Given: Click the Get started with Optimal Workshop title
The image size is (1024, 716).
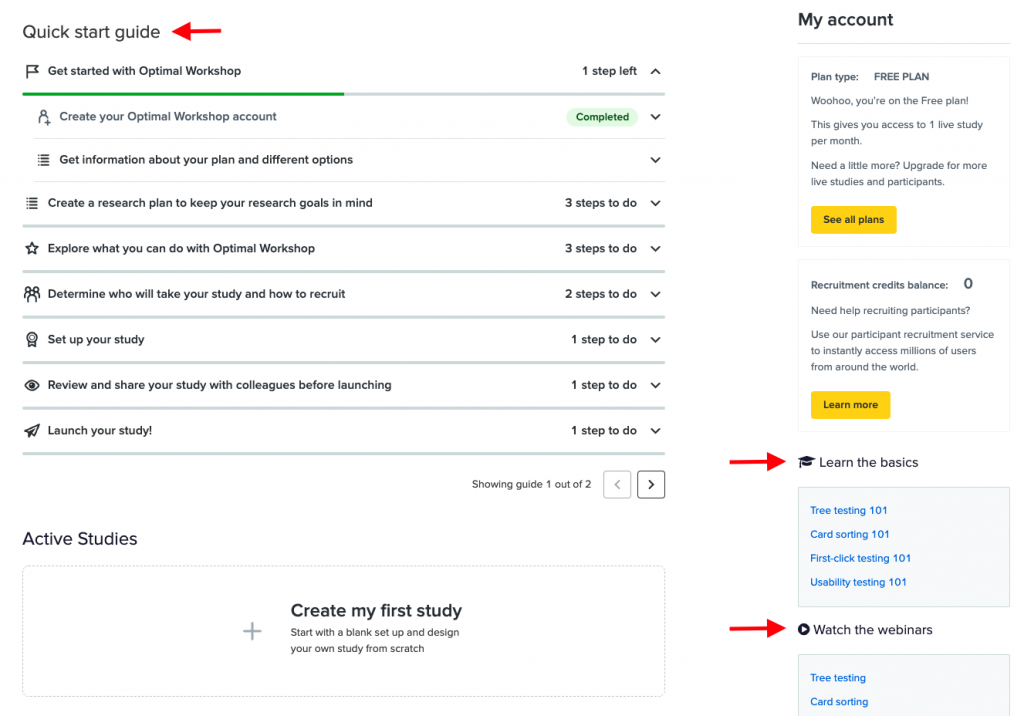Looking at the screenshot, I should (144, 71).
